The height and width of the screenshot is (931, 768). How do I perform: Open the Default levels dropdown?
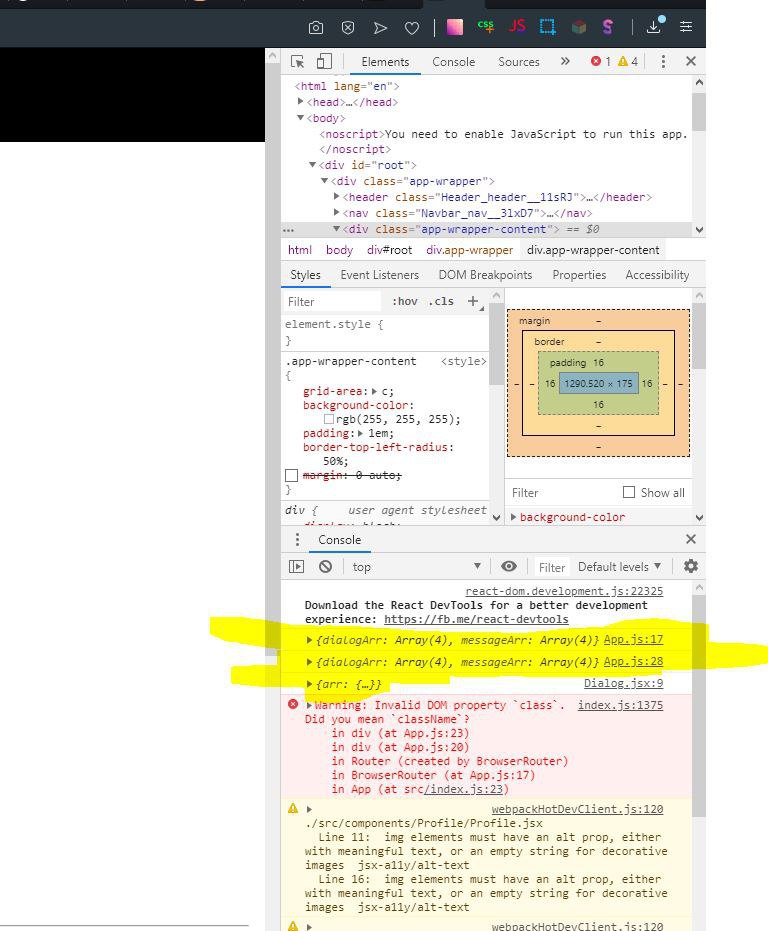[620, 567]
